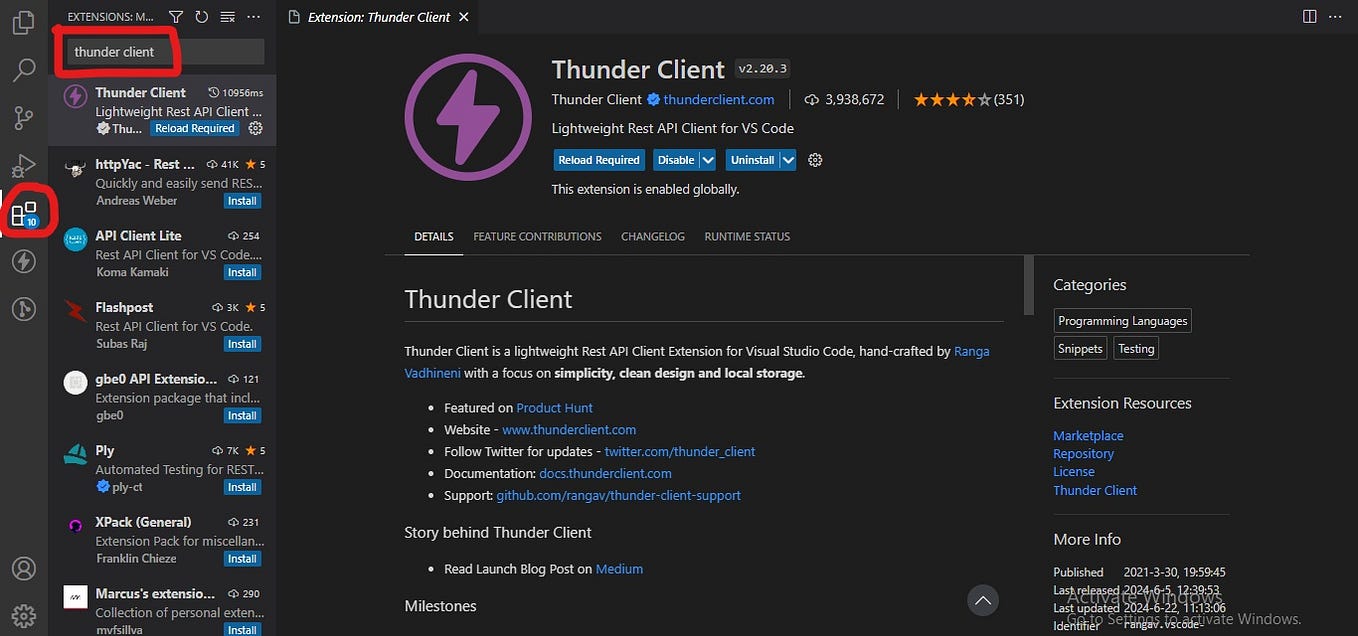Open the Medium blog post link

[619, 569]
